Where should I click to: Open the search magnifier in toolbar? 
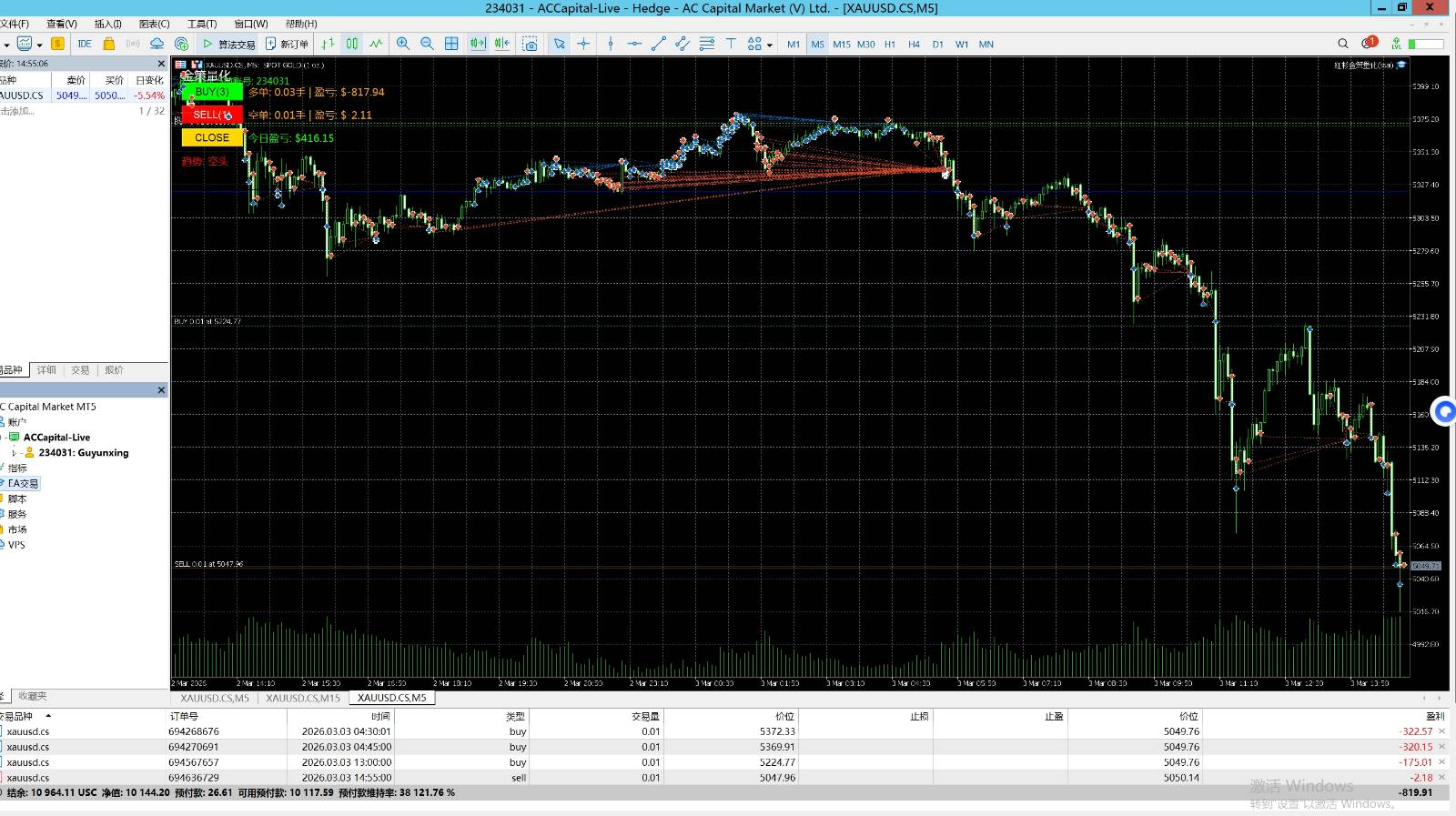point(1343,44)
